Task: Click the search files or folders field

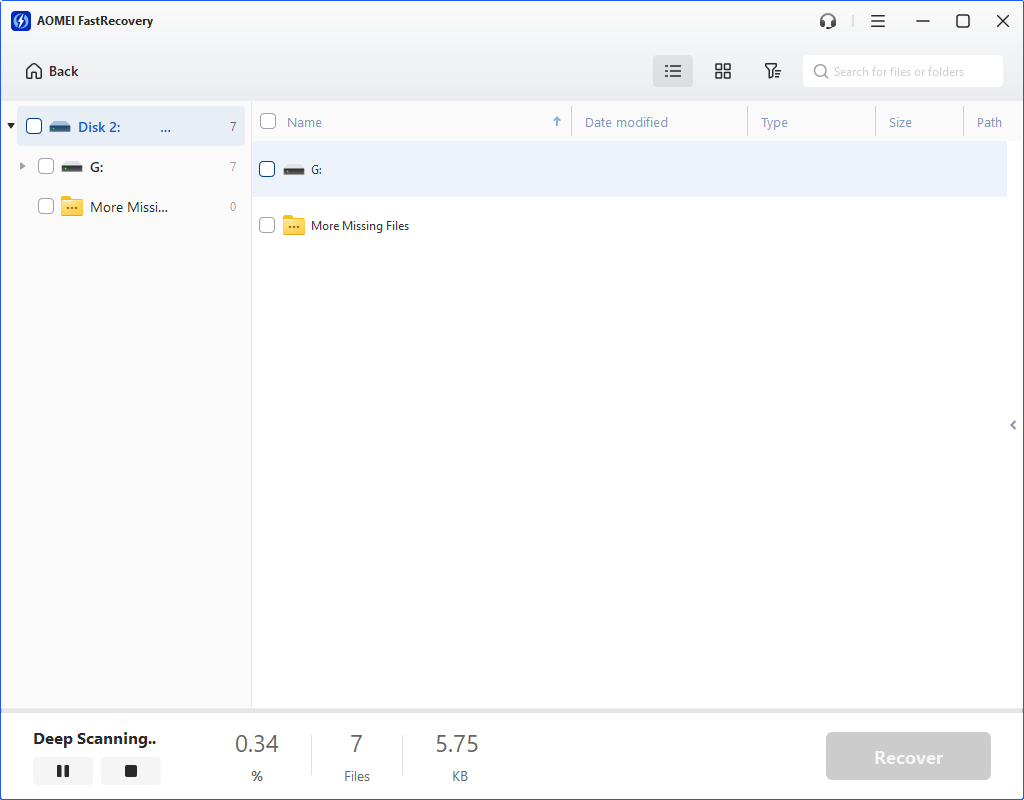Action: (x=902, y=71)
